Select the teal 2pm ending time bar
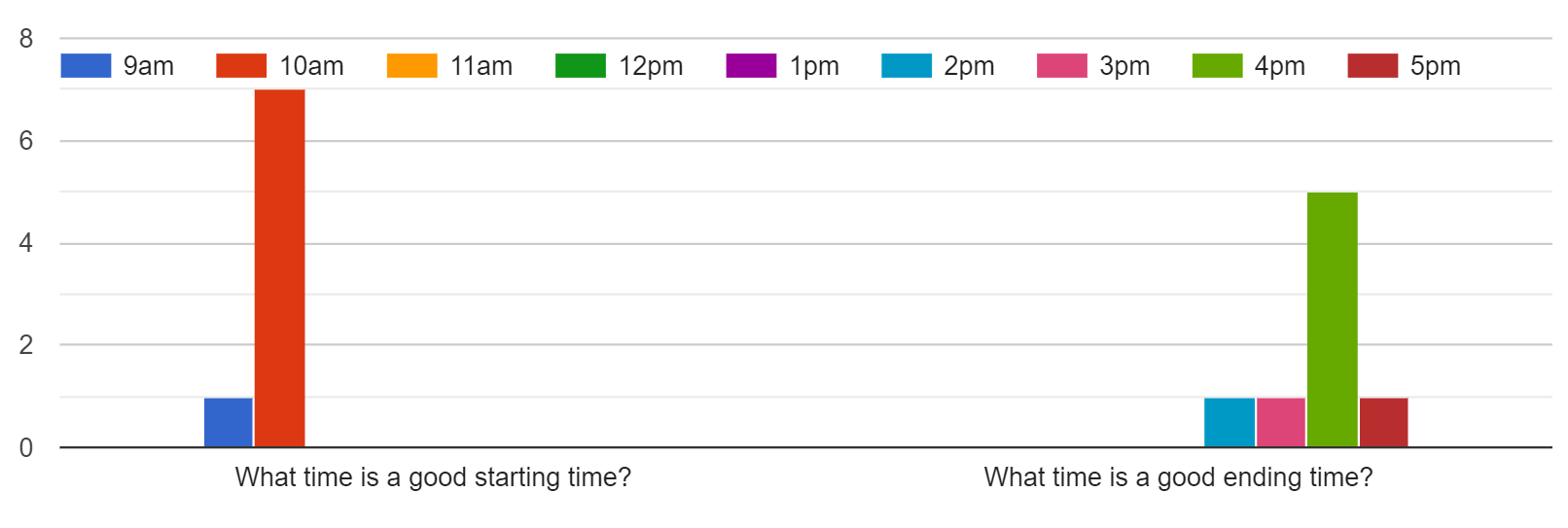Screen dimensions: 1568x528 pos(1229,423)
